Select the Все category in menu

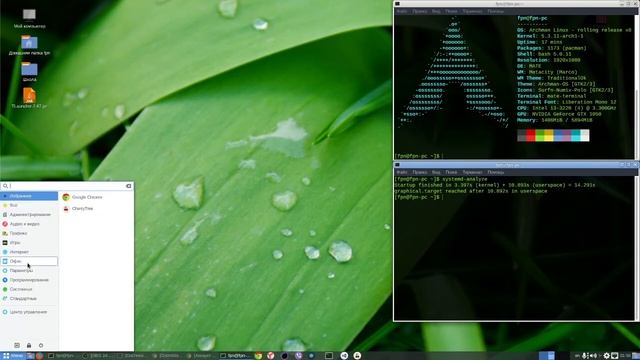(29, 205)
